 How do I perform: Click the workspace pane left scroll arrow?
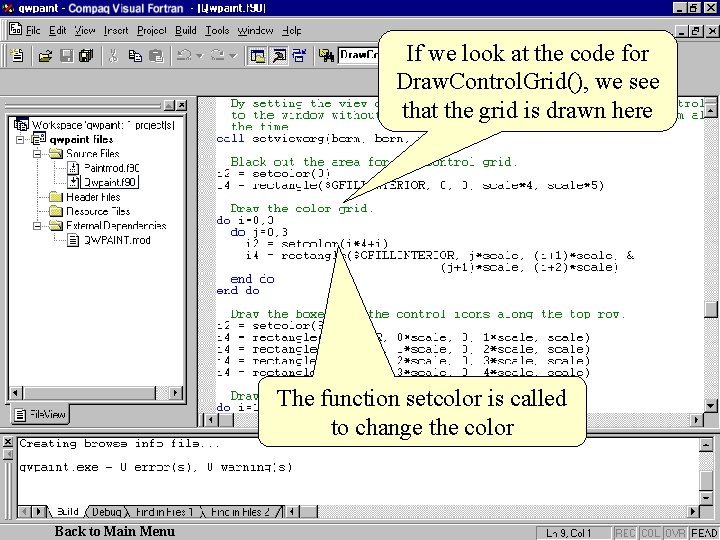point(16,393)
